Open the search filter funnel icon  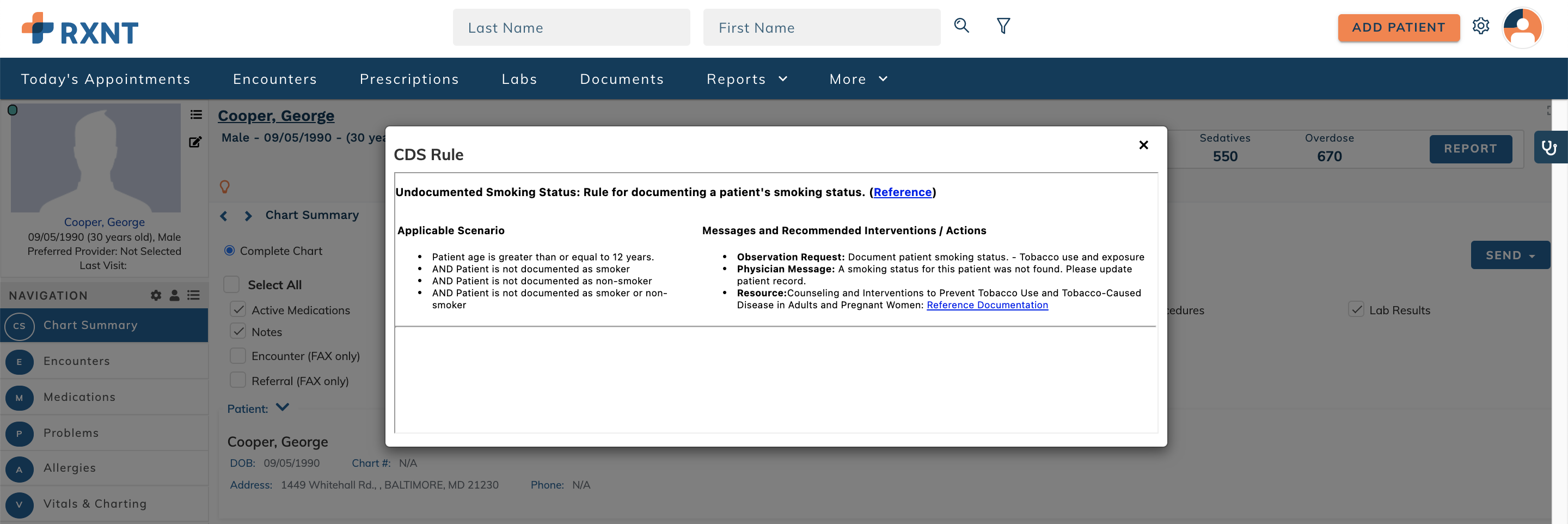click(1003, 26)
